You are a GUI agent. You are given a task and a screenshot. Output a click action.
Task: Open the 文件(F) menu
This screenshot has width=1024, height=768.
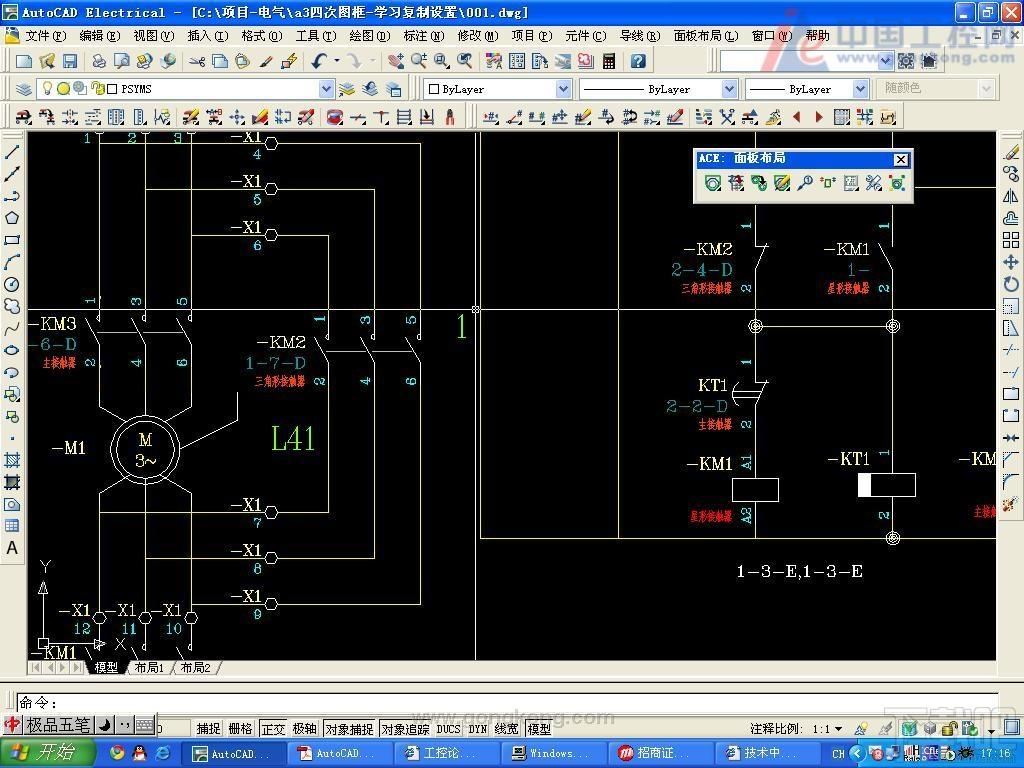tap(45, 36)
